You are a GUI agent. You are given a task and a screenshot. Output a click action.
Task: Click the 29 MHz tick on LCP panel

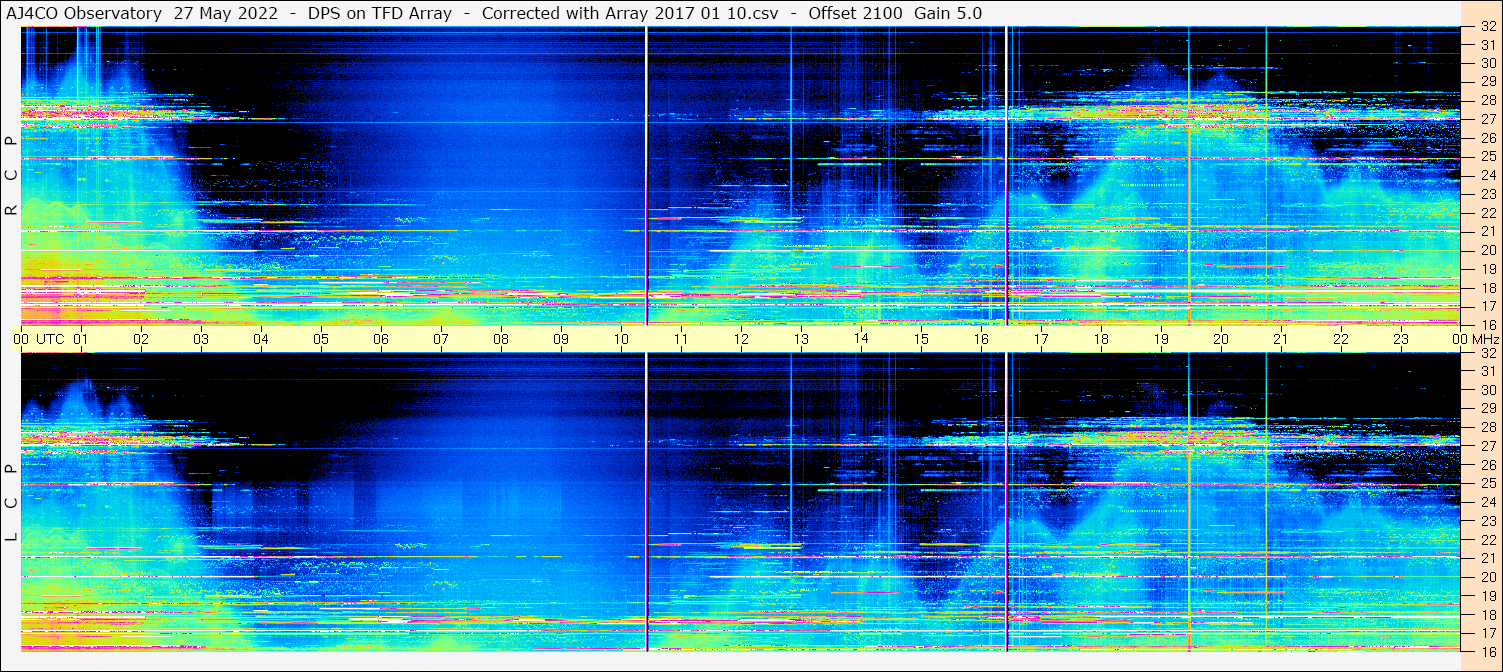click(x=1487, y=409)
